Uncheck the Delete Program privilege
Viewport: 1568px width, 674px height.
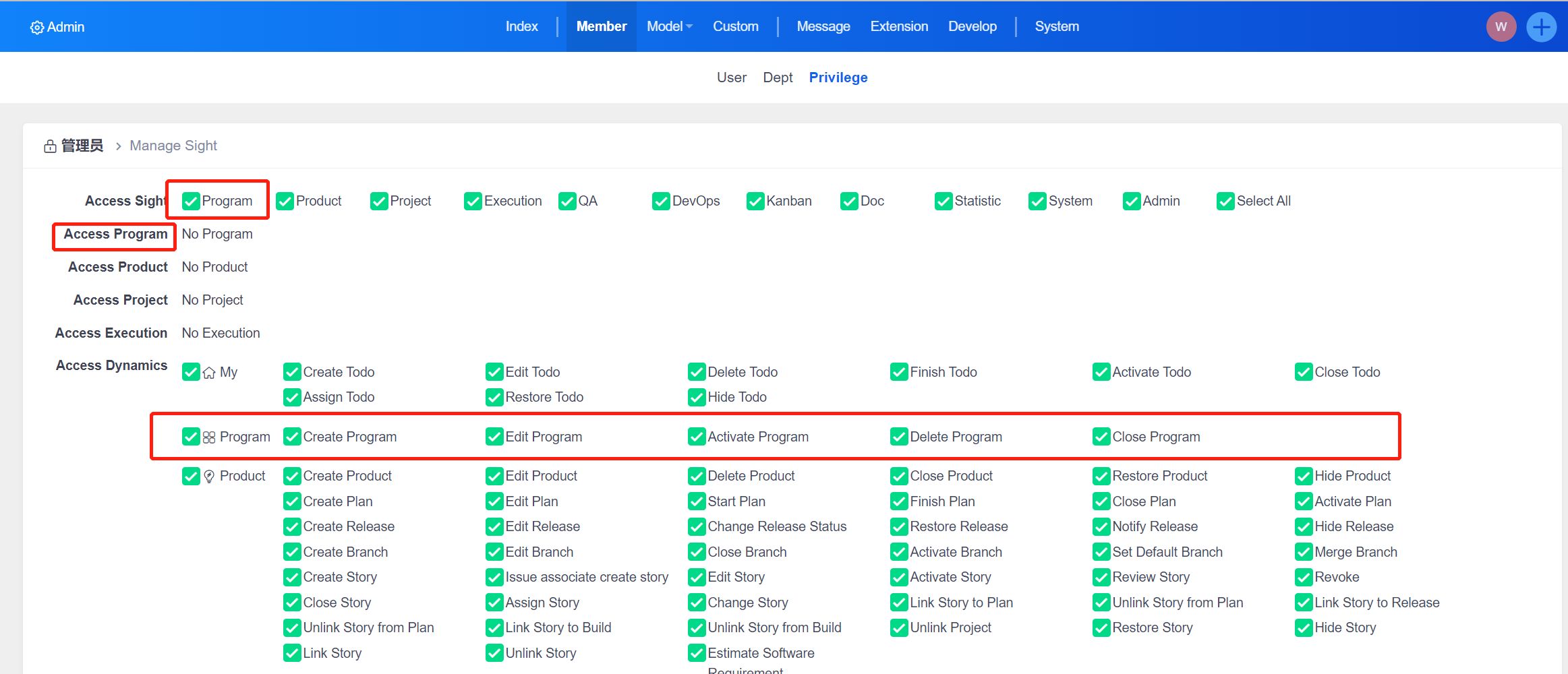point(898,437)
